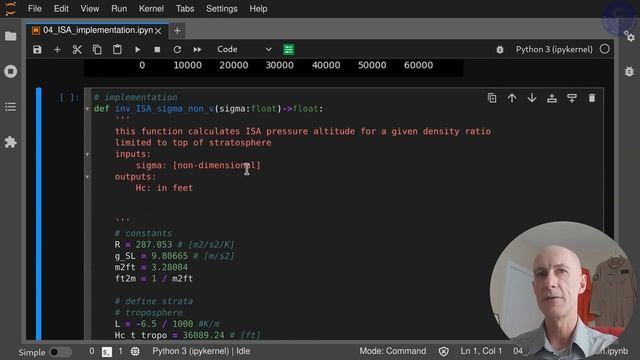The width and height of the screenshot is (640, 360).
Task: Open the Settings menu
Action: click(222, 9)
